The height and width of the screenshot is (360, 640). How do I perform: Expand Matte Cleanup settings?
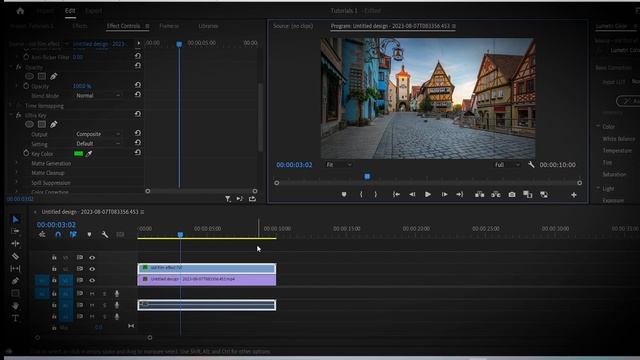pos(17,173)
